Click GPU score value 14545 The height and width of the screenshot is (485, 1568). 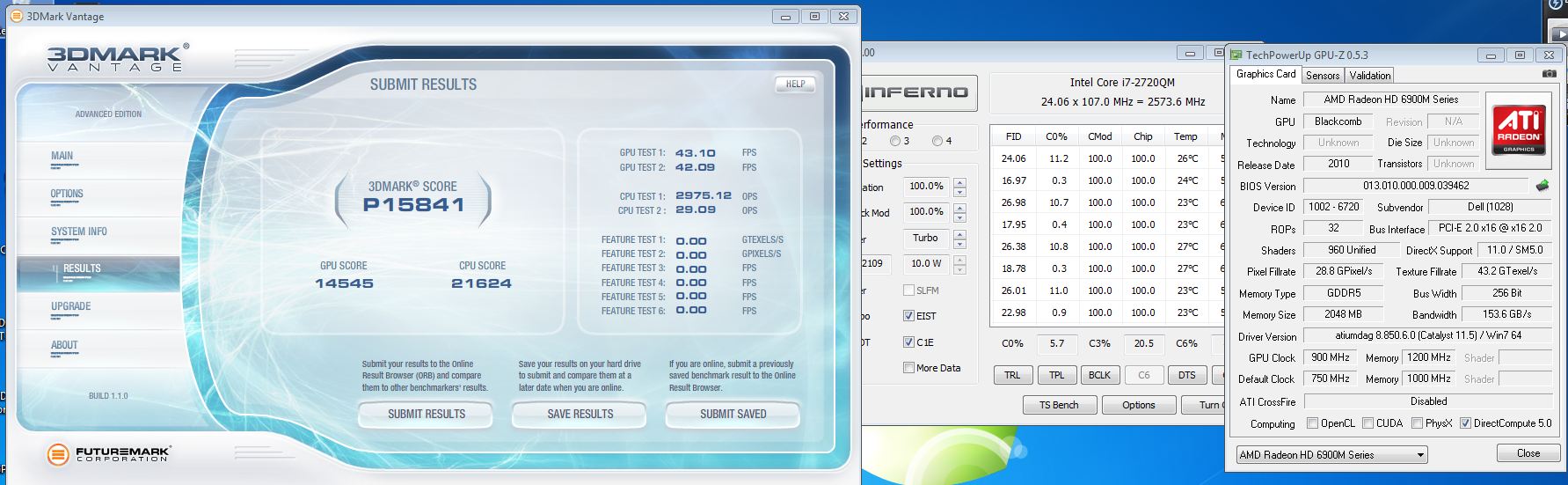click(x=344, y=283)
